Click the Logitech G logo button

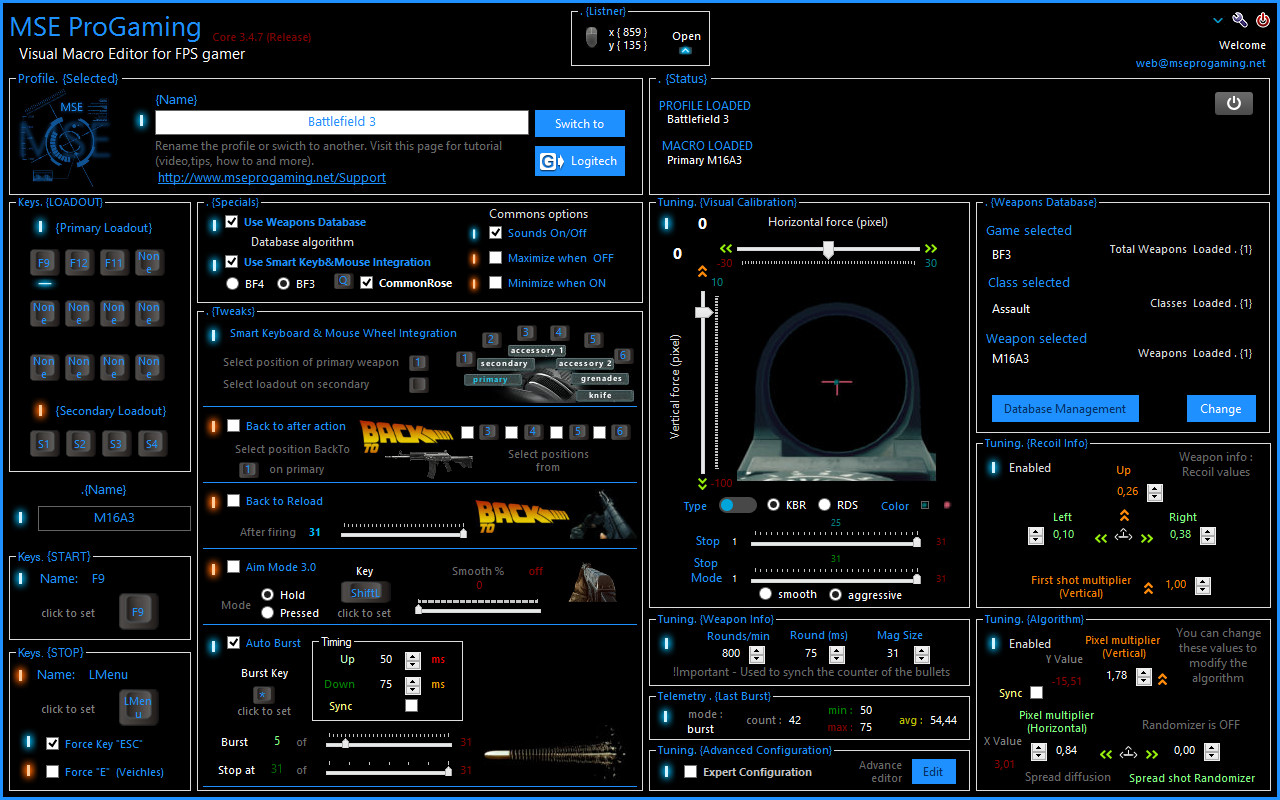coord(580,161)
